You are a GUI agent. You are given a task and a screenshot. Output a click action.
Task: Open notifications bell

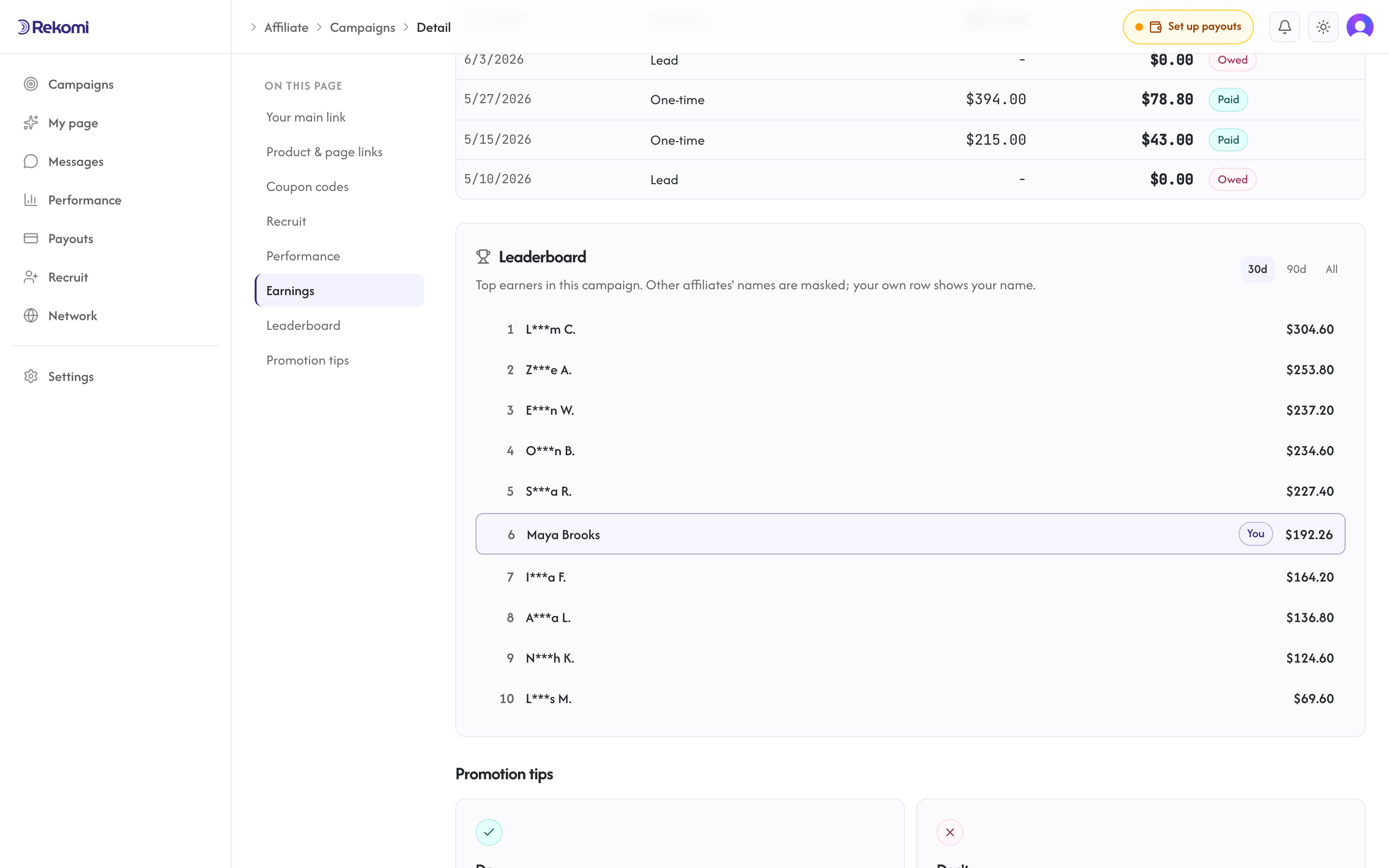point(1284,27)
